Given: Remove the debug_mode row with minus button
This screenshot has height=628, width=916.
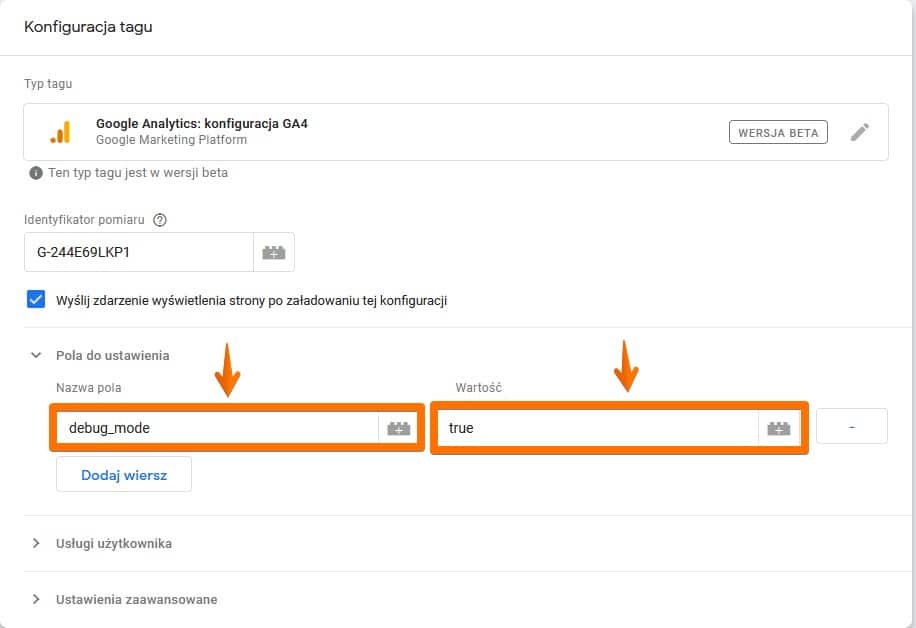Looking at the screenshot, I should point(852,426).
